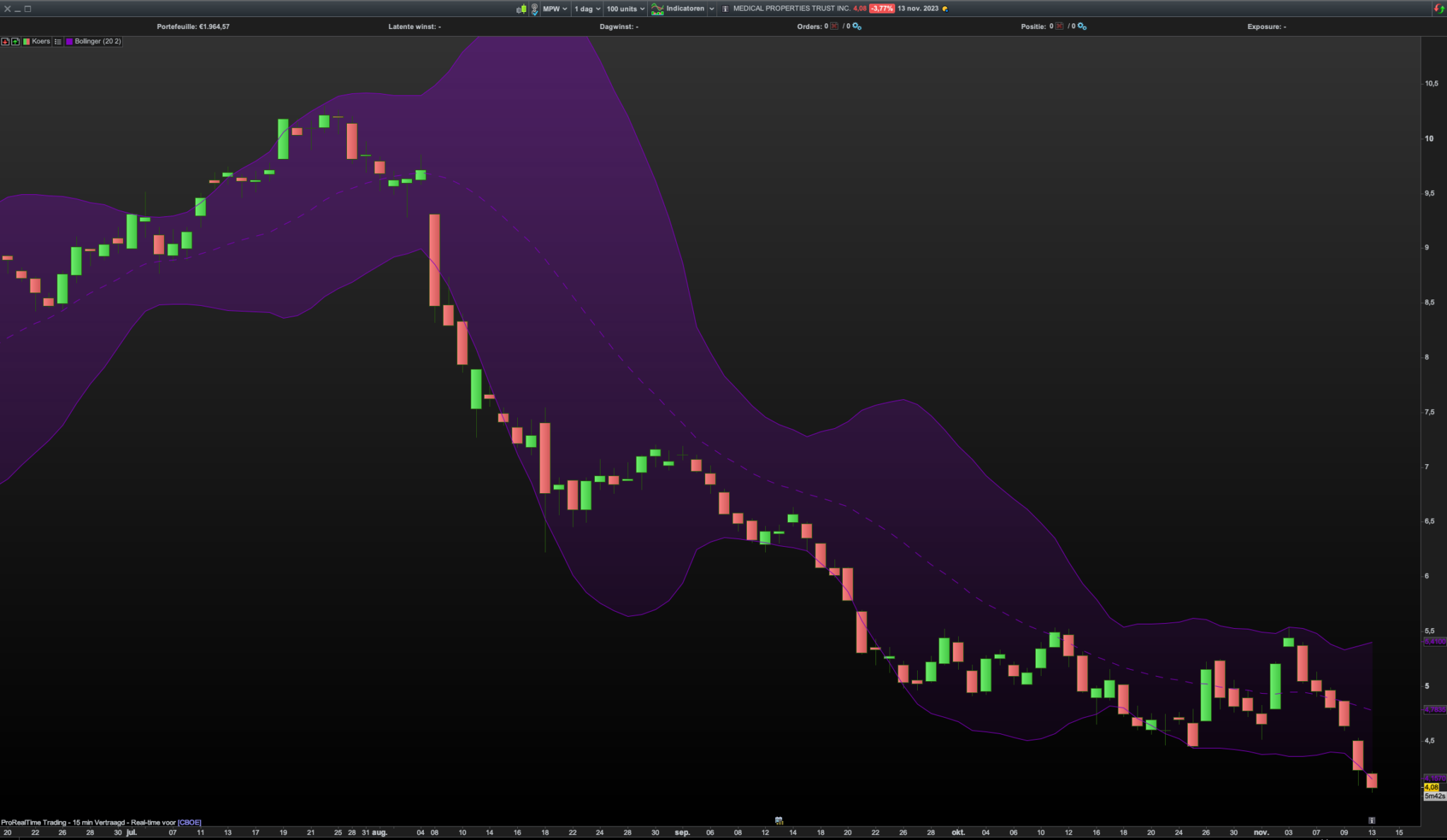Viewport: 1447px width, 840px height.
Task: Open the instrument info icon
Action: tap(725, 9)
